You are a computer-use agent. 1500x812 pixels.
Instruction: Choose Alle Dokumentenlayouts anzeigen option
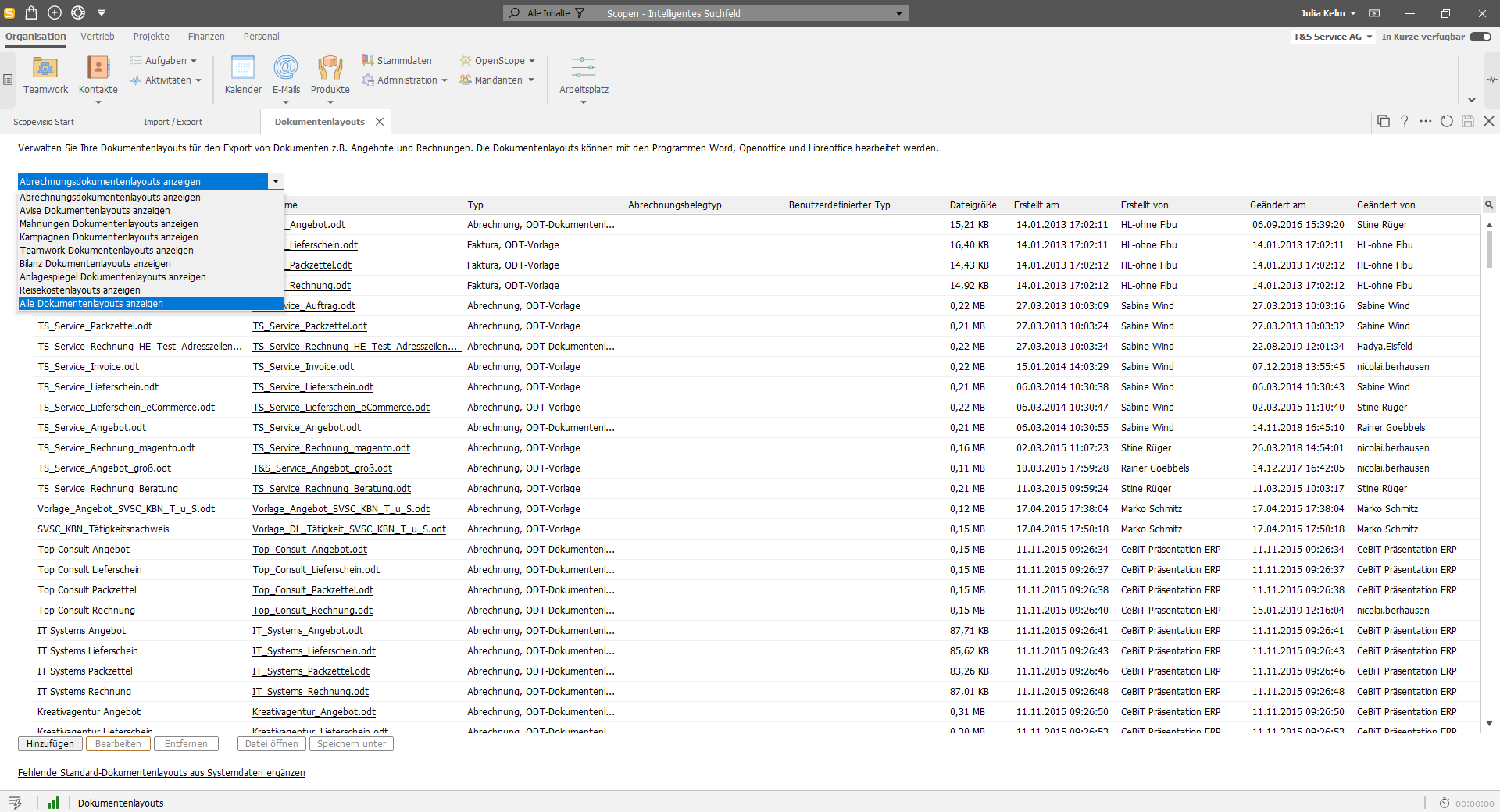(x=151, y=304)
